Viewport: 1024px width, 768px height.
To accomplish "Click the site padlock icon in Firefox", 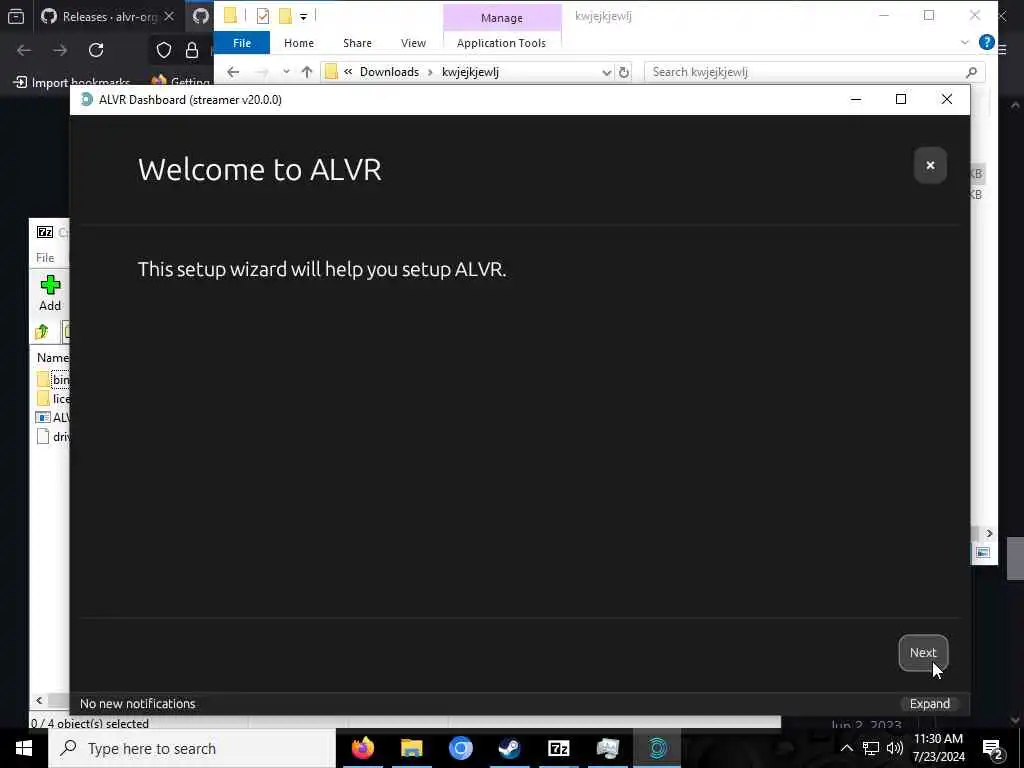I will (192, 50).
